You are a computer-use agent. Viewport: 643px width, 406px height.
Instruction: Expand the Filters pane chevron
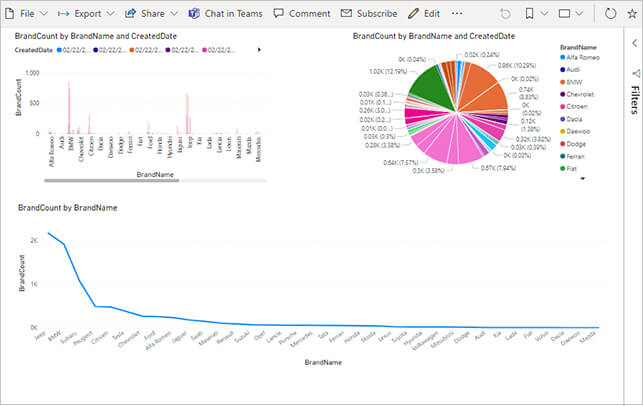(x=634, y=43)
